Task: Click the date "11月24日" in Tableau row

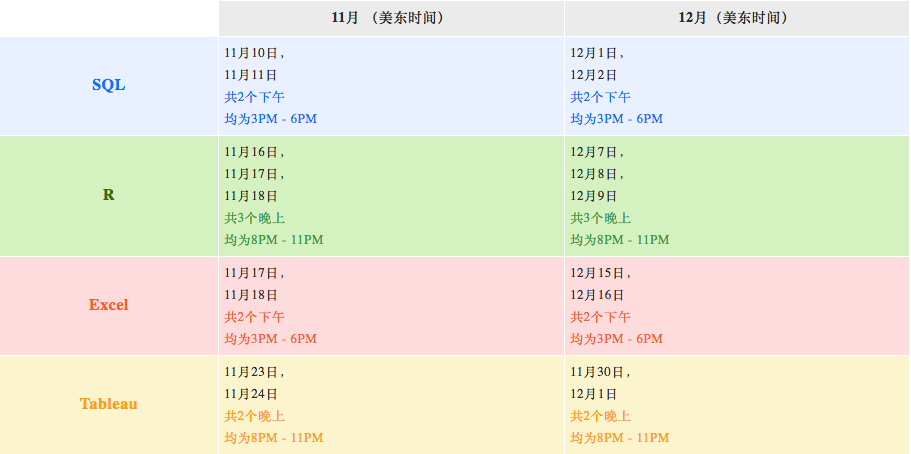Action: (x=251, y=394)
